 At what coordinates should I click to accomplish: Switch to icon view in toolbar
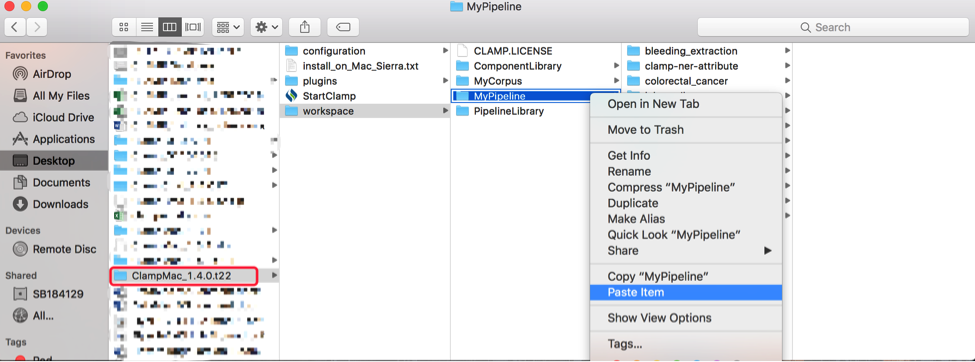[124, 27]
